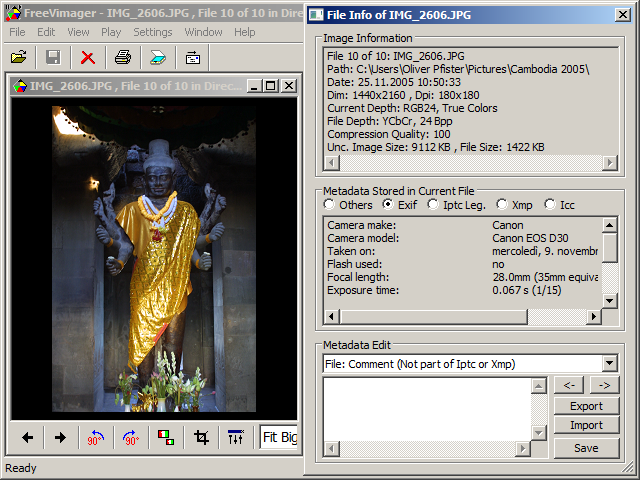Select the Others metadata radio button

coord(329,205)
